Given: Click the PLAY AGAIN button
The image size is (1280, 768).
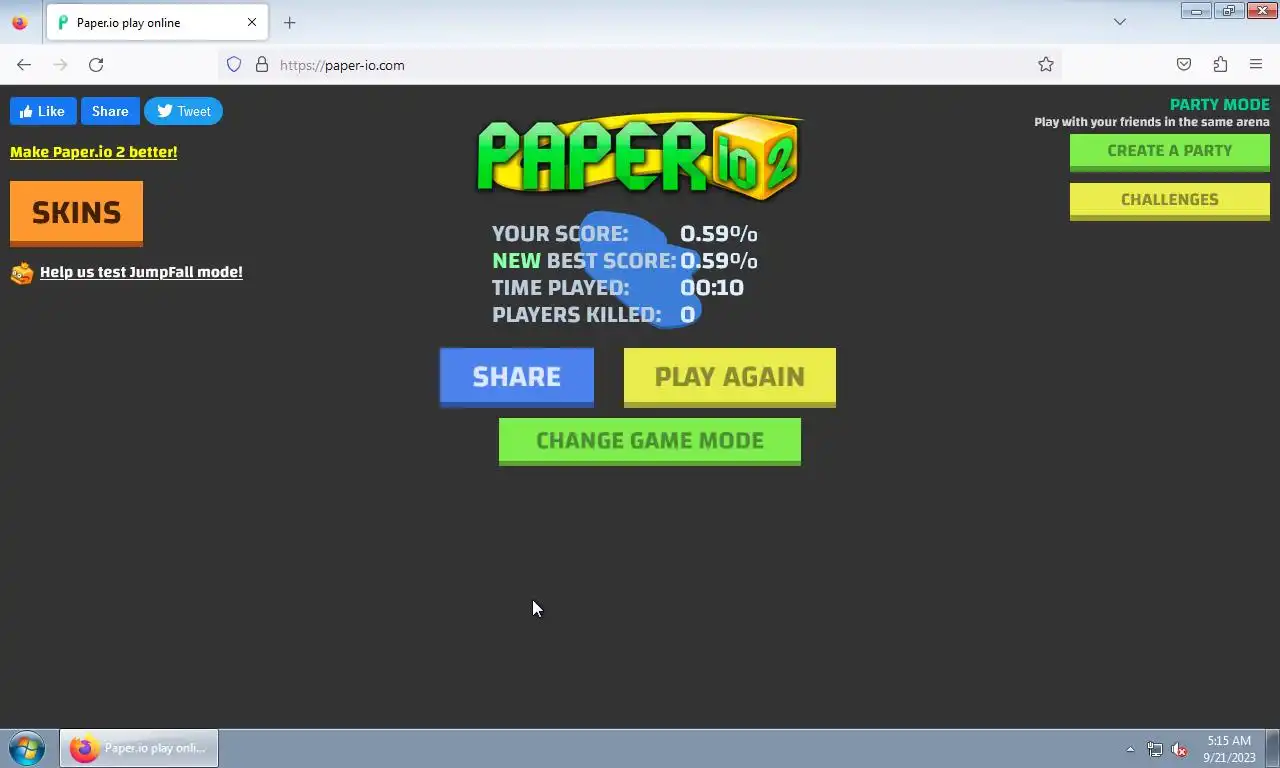Looking at the screenshot, I should pos(730,377).
